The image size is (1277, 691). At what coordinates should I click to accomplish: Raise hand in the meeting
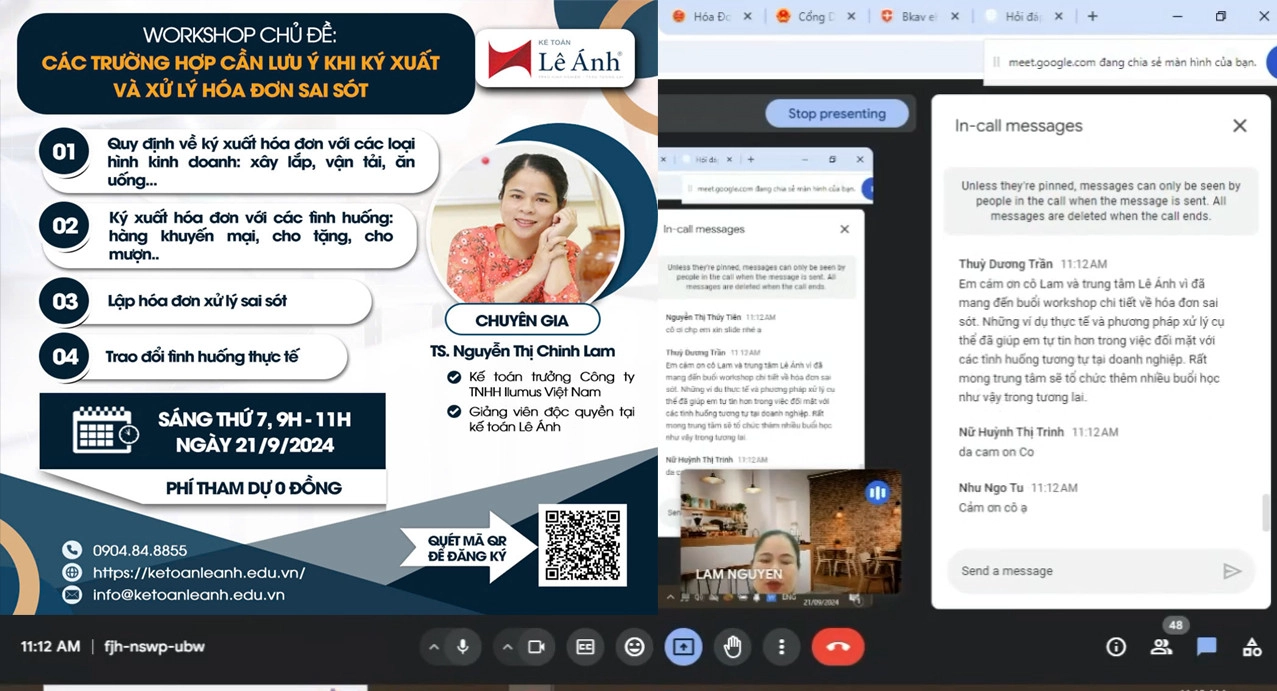coord(733,647)
